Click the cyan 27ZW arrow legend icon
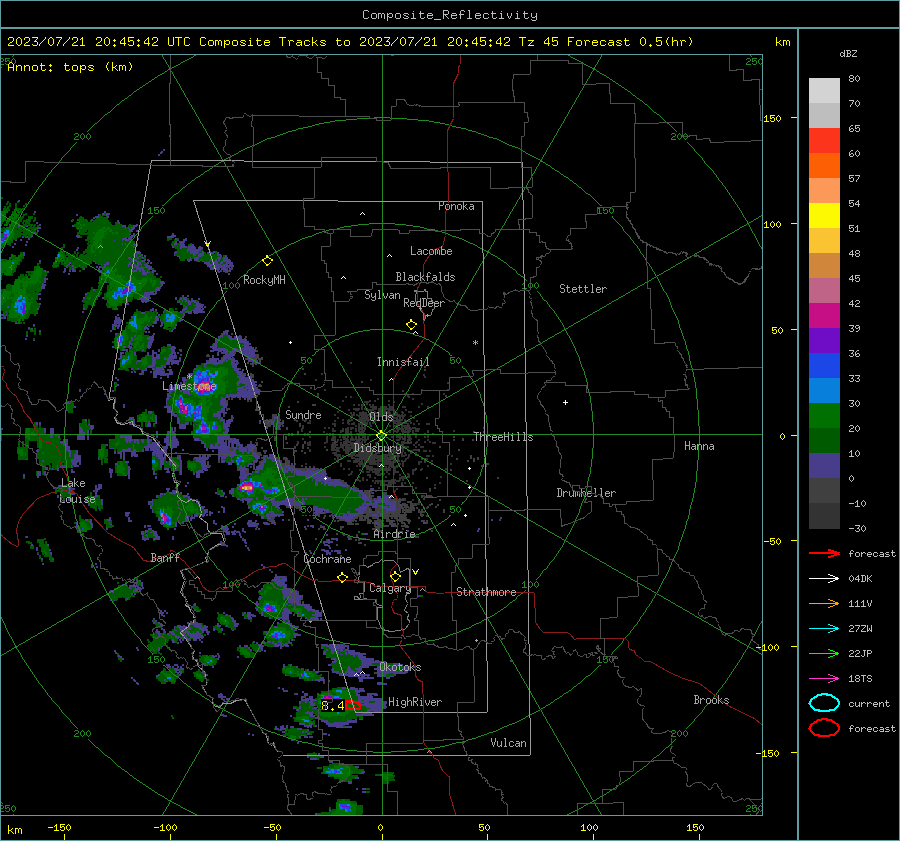 click(824, 629)
